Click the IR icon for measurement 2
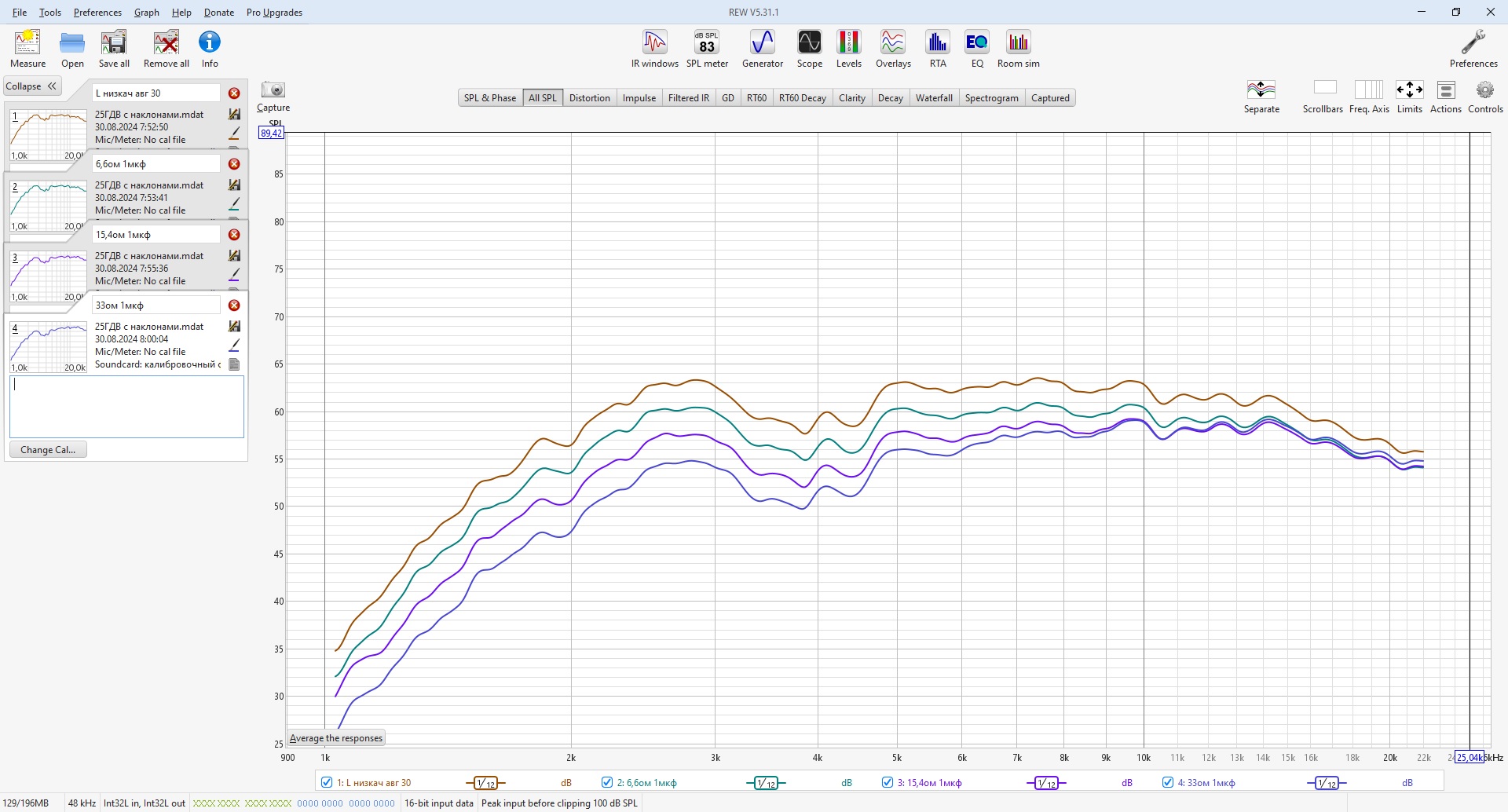This screenshot has width=1508, height=812. 234,185
